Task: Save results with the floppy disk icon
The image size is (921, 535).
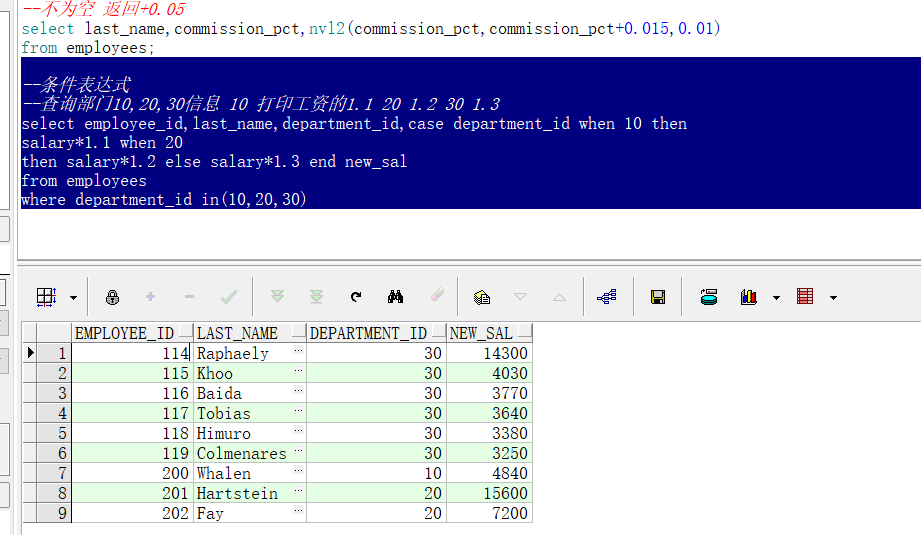Action: [x=658, y=297]
